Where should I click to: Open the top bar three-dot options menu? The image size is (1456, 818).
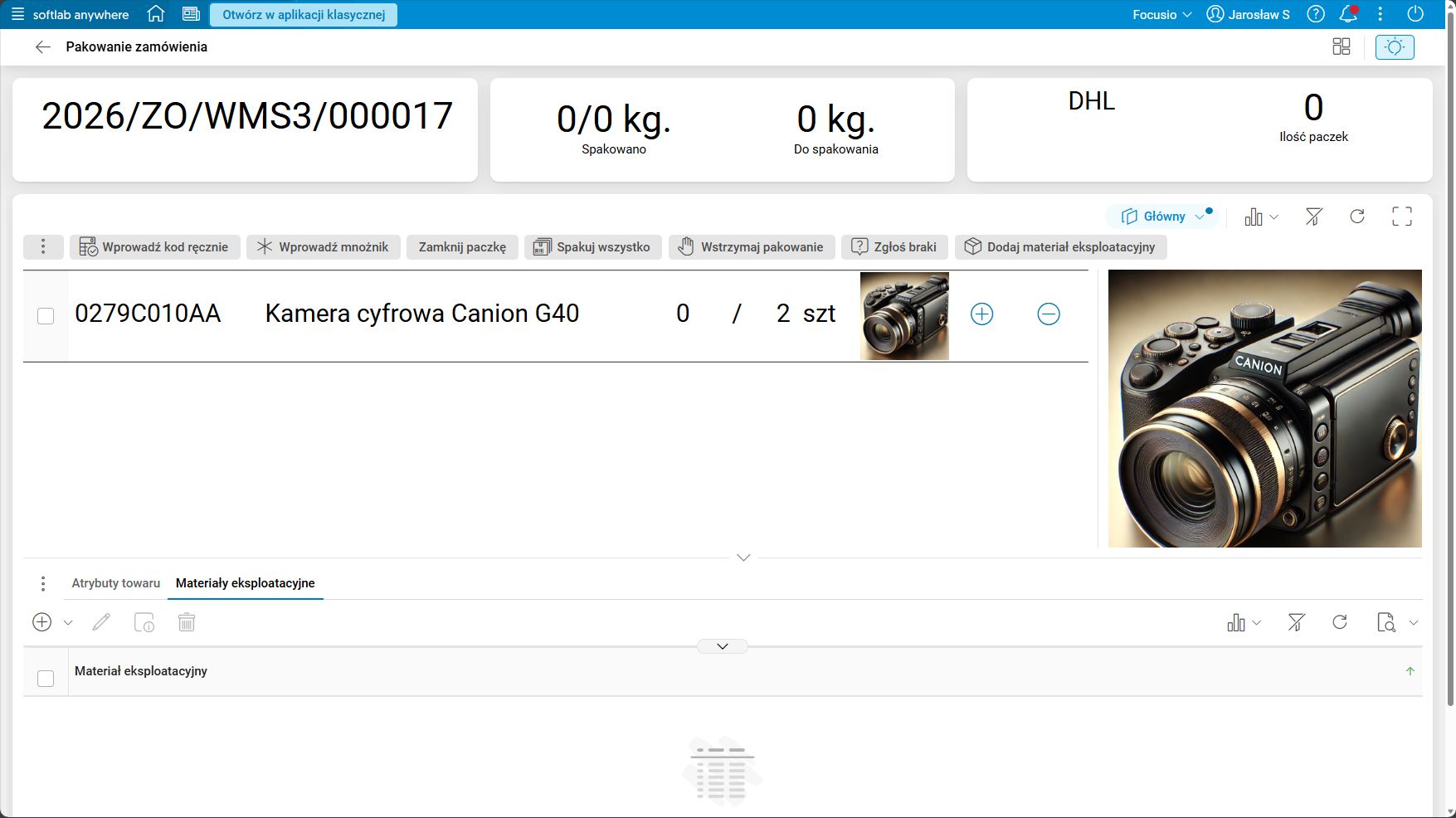tap(1381, 14)
